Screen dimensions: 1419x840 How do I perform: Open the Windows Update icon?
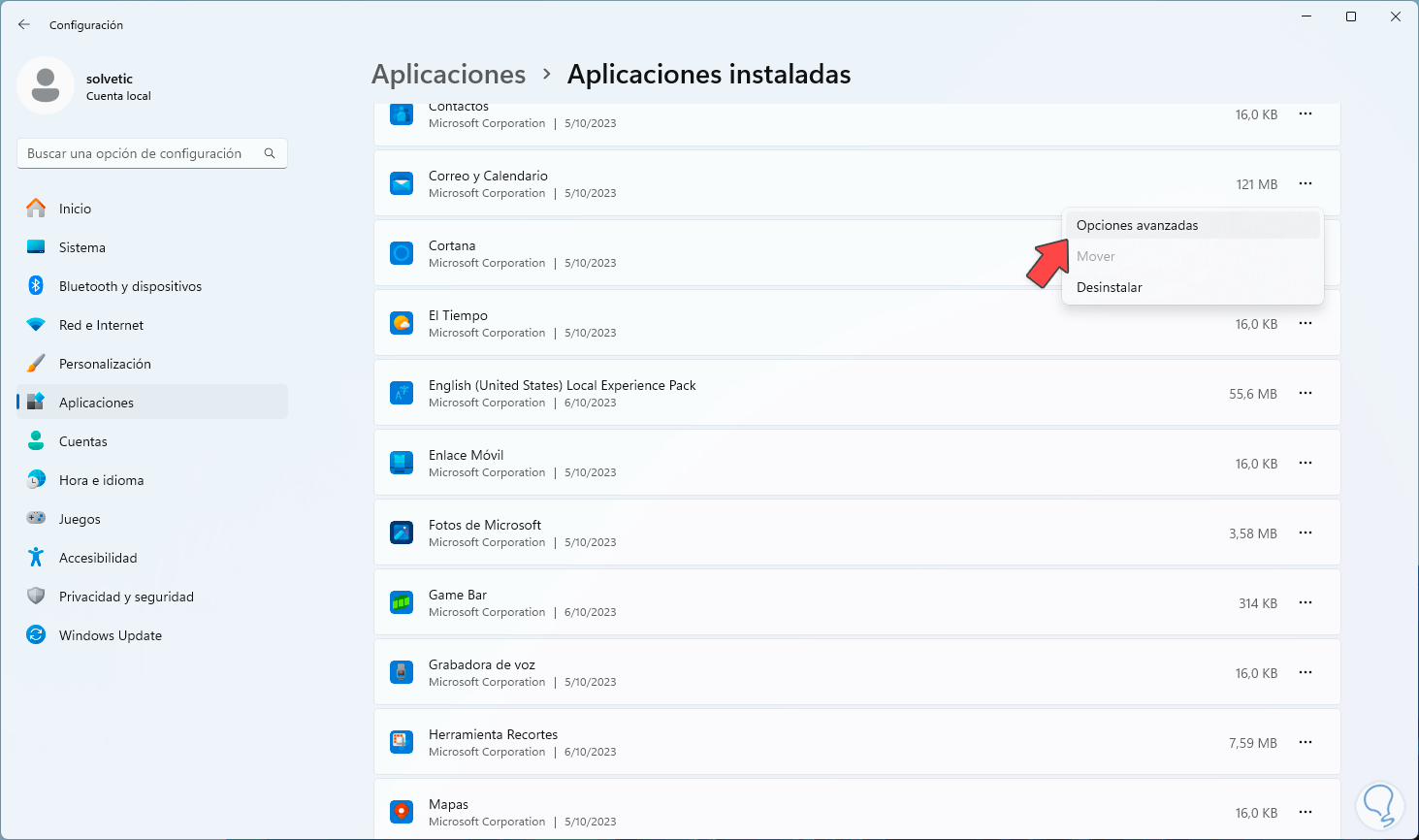coord(36,634)
